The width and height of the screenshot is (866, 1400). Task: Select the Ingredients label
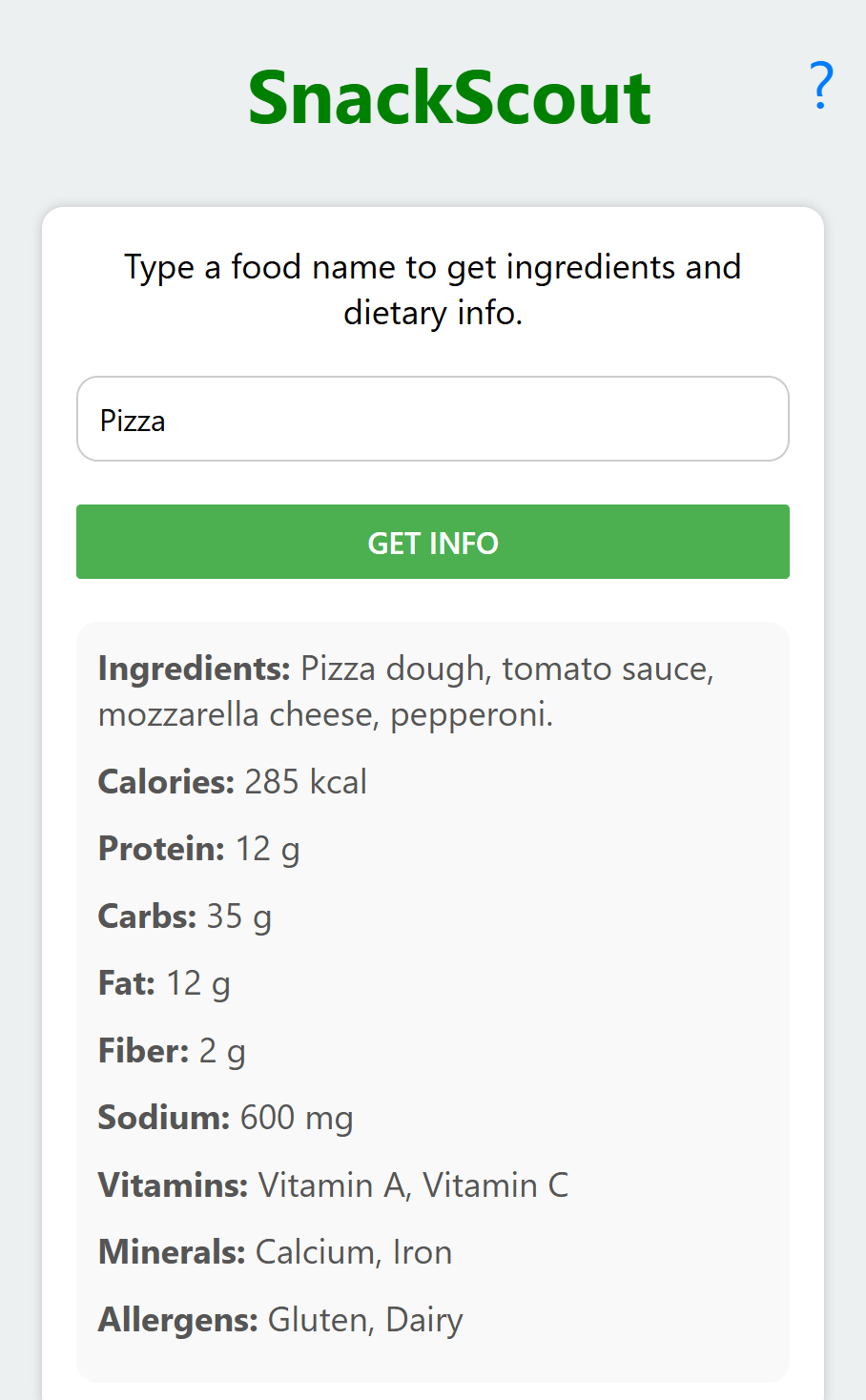click(x=194, y=669)
